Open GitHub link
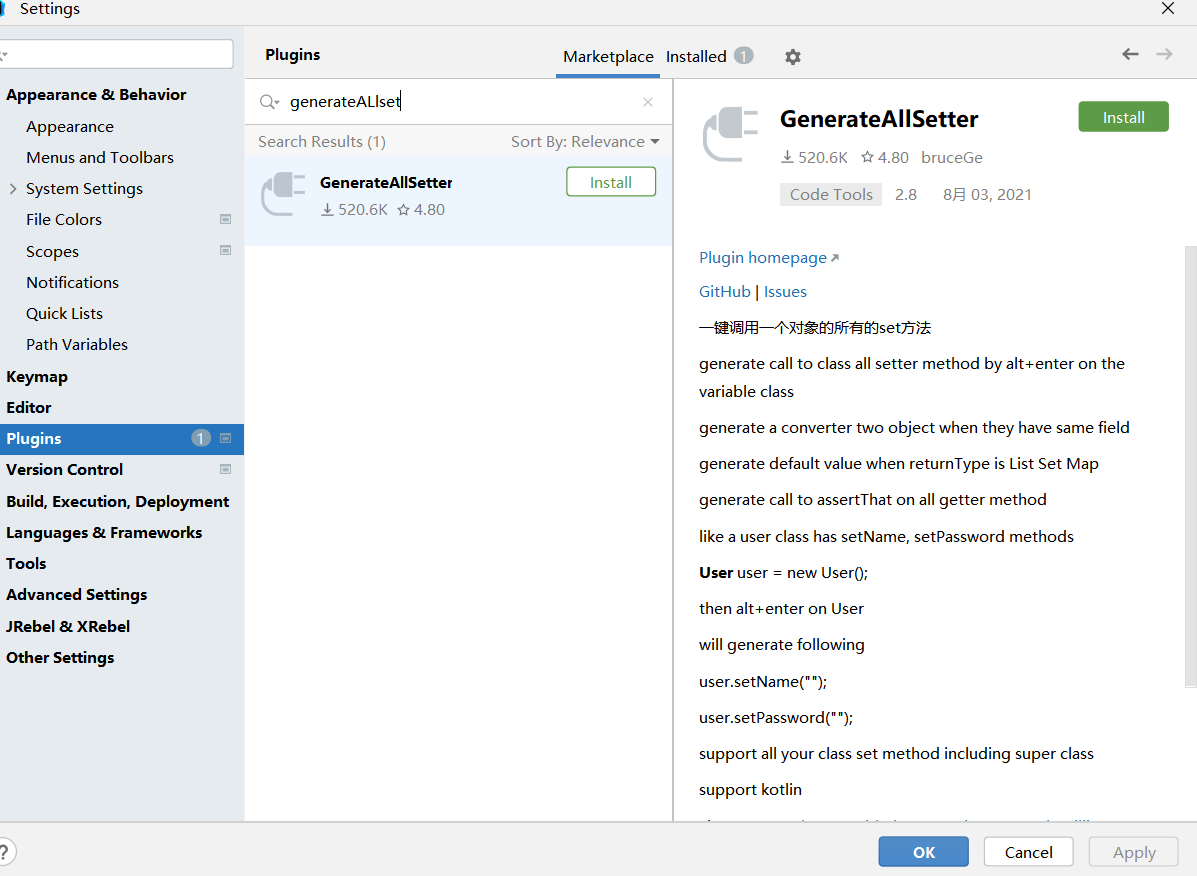Viewport: 1197px width, 876px height. tap(724, 291)
